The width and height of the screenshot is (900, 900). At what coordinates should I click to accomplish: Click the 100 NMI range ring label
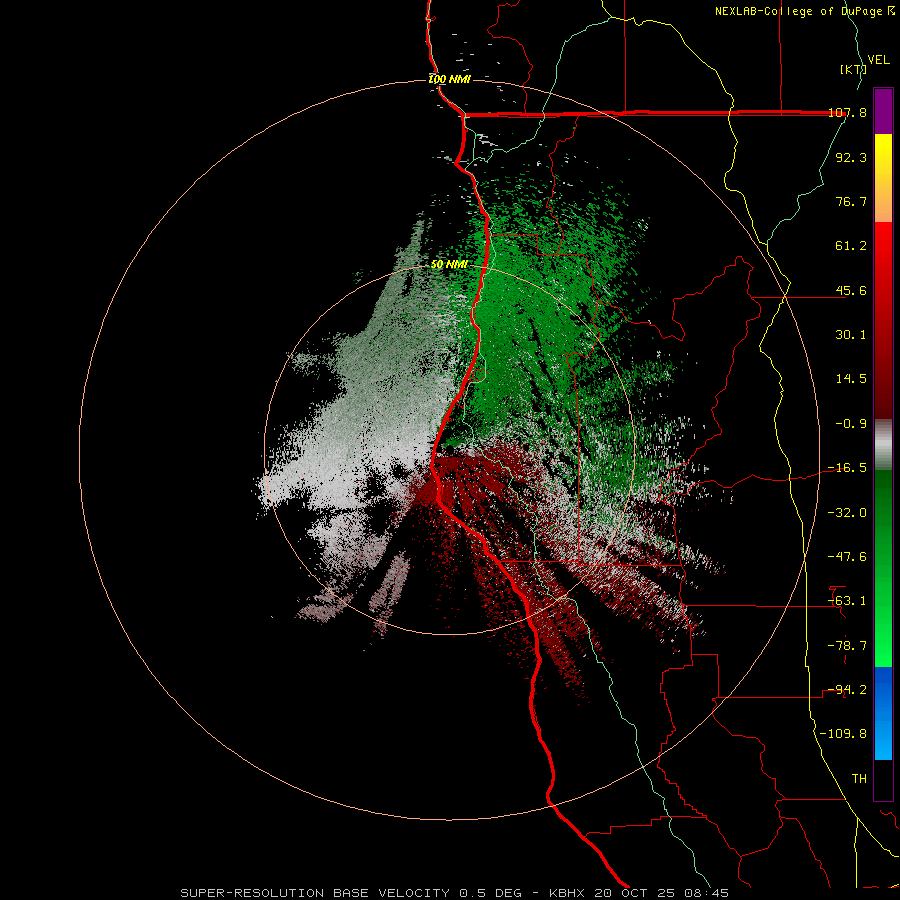coord(449,79)
